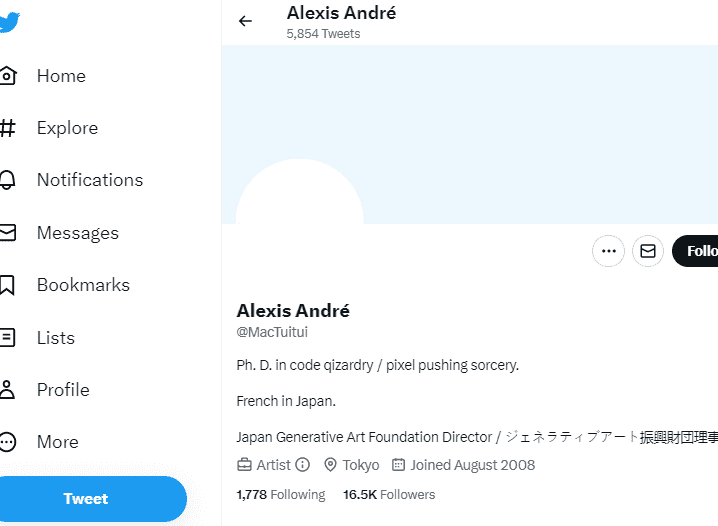Screen dimensions: 718x526
Task: Open the Bookmarks ribbon icon
Action: pyautogui.click(x=7, y=285)
